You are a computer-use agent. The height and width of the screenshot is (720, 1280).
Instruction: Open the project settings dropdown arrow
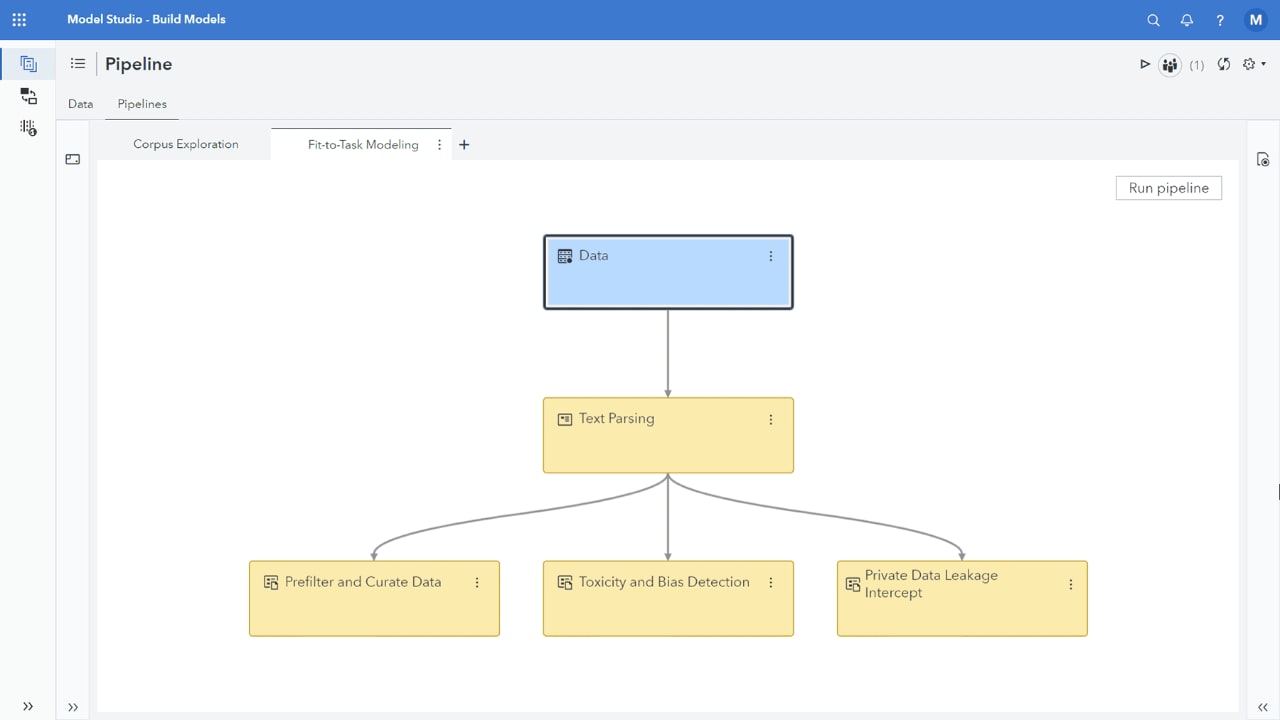pos(1262,64)
